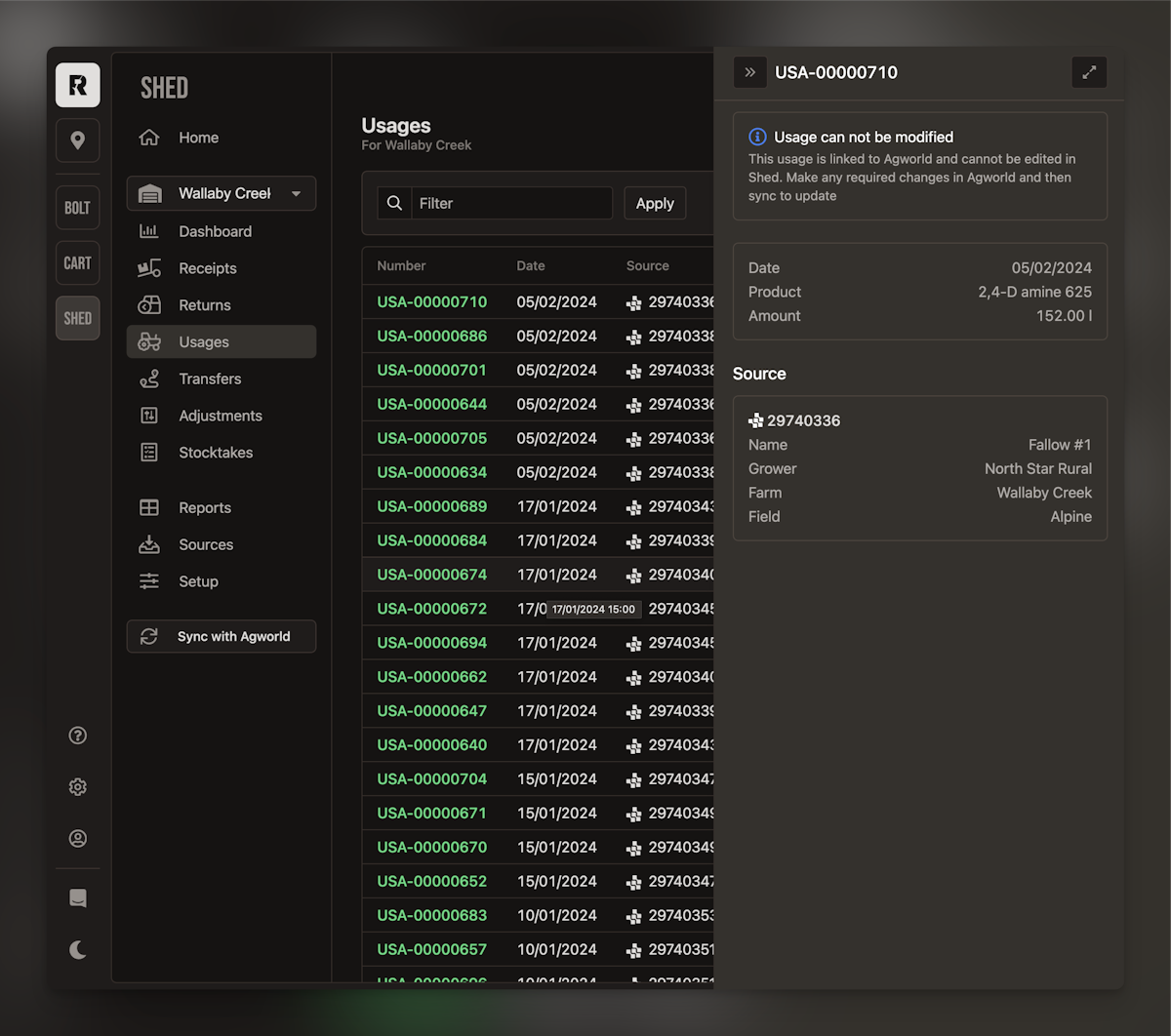Open the Stocktakes menu item
Image resolution: width=1171 pixels, height=1036 pixels.
coord(216,453)
